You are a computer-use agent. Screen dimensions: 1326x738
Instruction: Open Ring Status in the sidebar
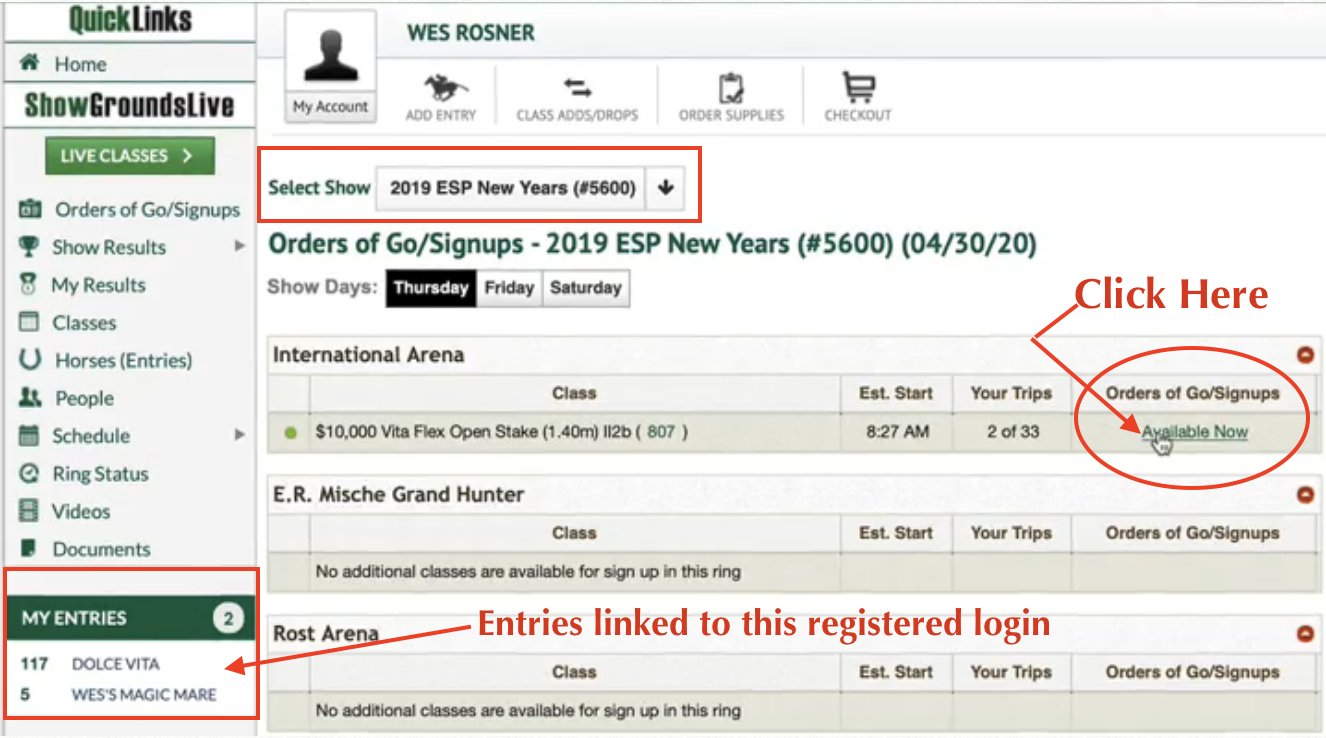click(x=100, y=474)
